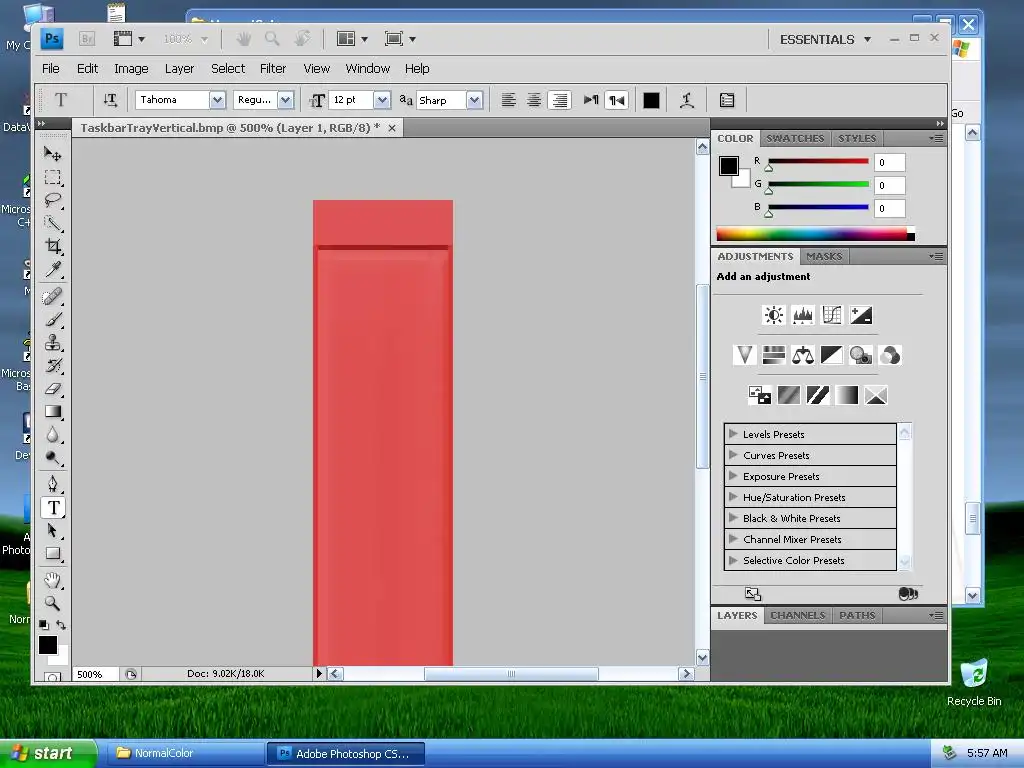Select the Eraser tool
Image resolution: width=1024 pixels, height=768 pixels.
click(x=52, y=389)
